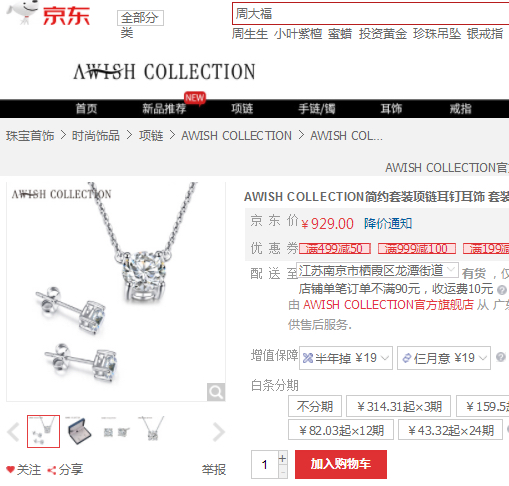Click the 降价通知 price alert link
The height and width of the screenshot is (486, 509).
tap(388, 223)
